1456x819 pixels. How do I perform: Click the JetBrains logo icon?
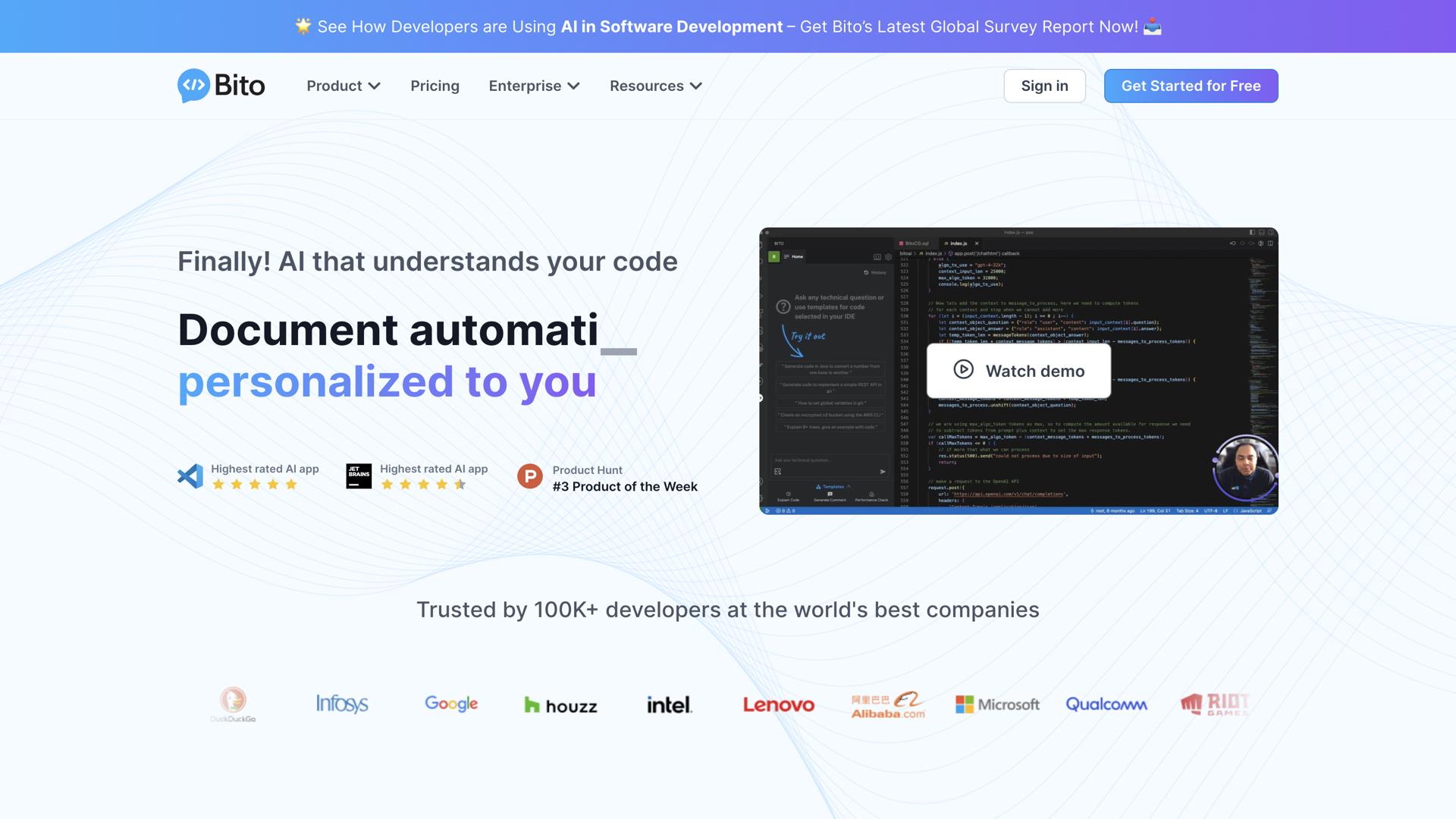[359, 476]
